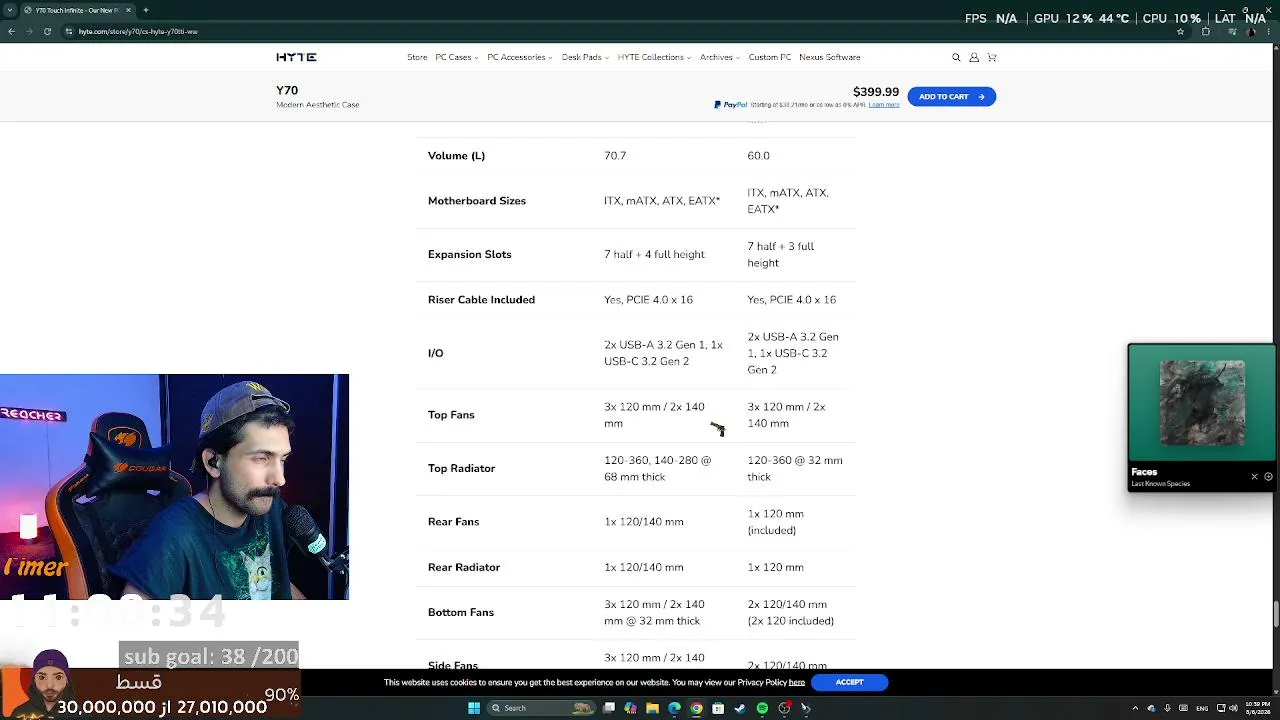This screenshot has height=720, width=1280.
Task: Open the user account icon
Action: coord(974,58)
